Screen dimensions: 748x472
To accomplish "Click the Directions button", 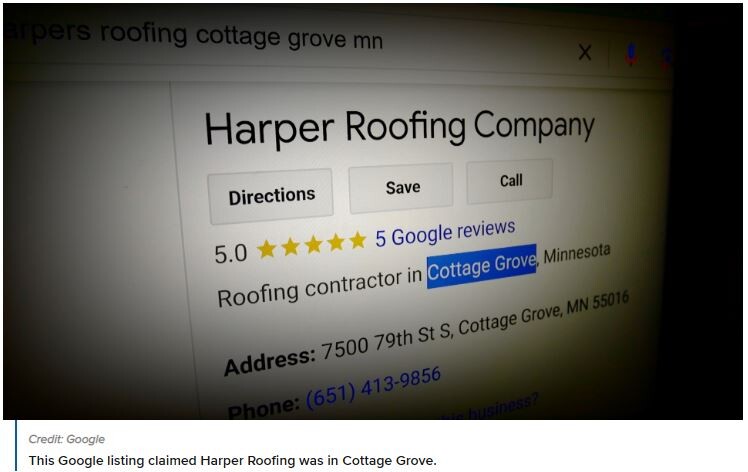I will tap(271, 196).
